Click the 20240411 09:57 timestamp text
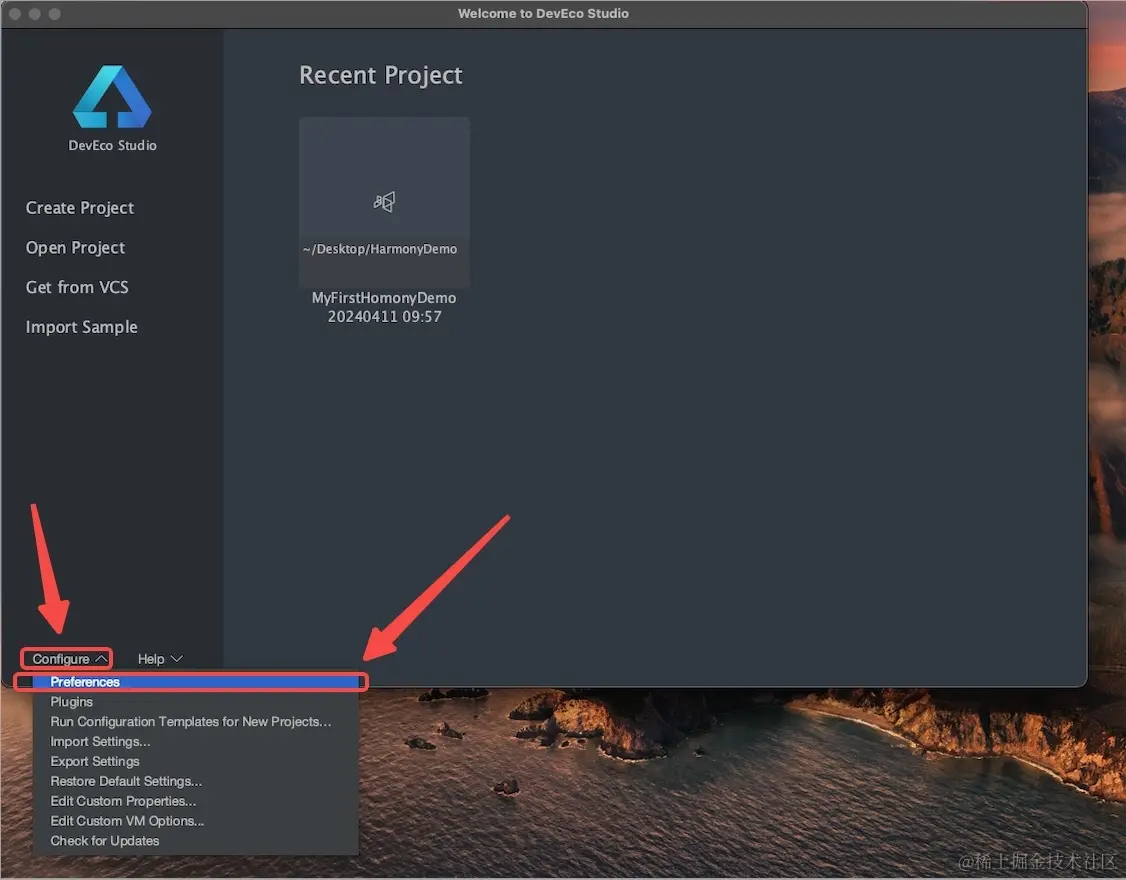 384,317
